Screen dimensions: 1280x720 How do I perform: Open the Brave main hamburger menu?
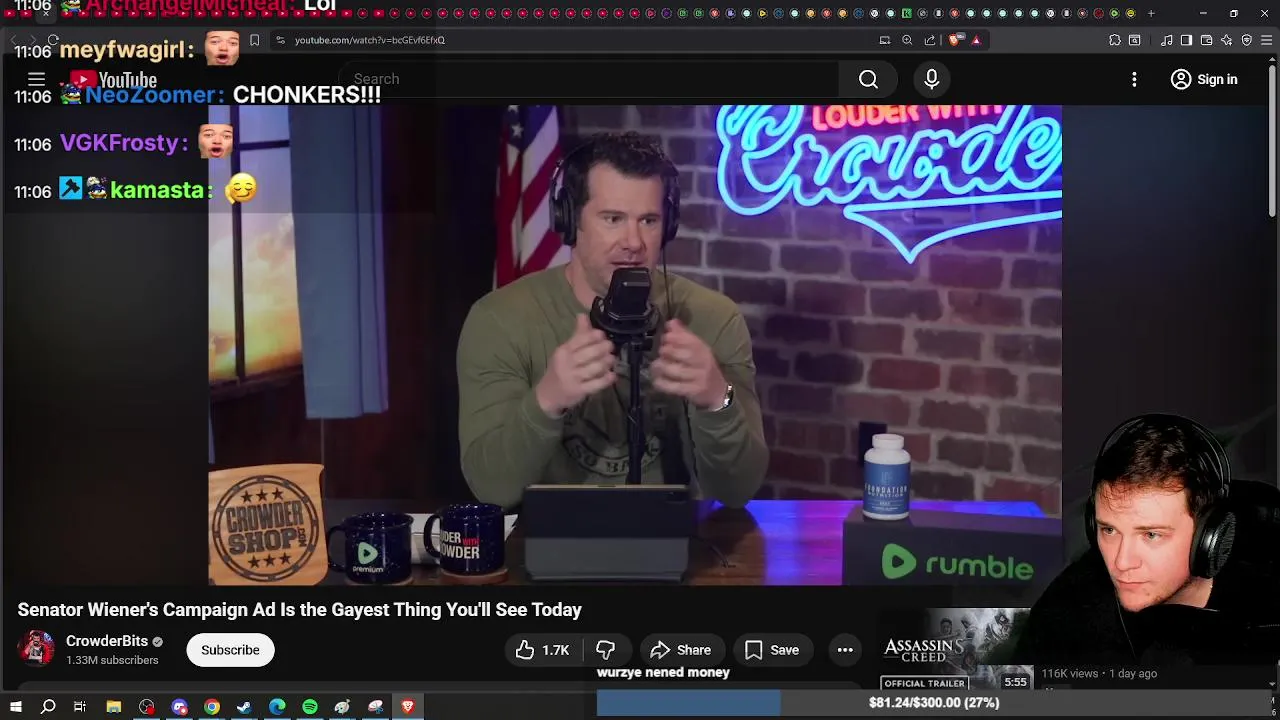[x=1267, y=40]
